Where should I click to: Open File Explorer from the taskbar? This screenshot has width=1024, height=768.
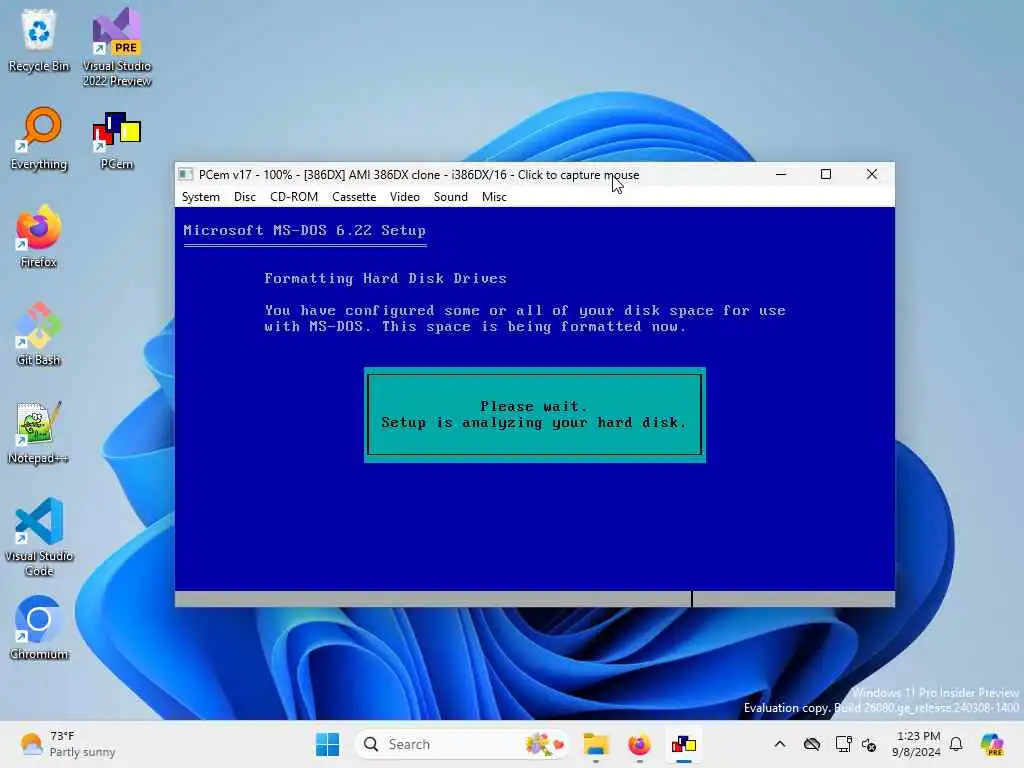[x=596, y=744]
